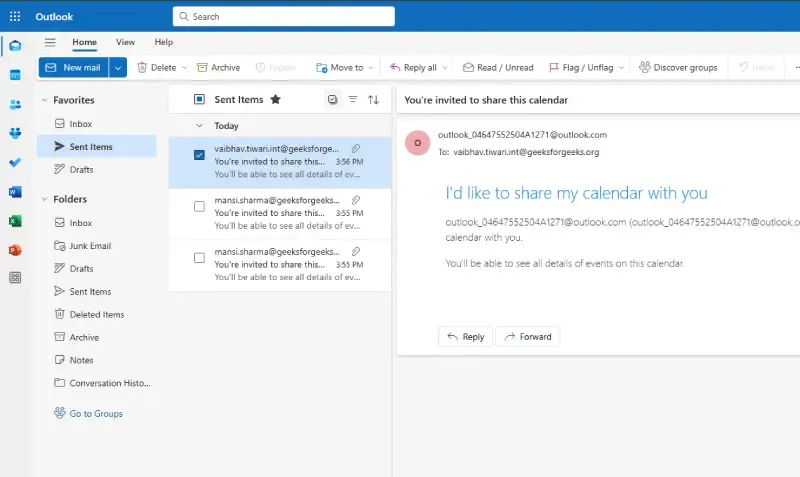Open People in the left app rail
The image size is (800, 477).
[x=15, y=105]
